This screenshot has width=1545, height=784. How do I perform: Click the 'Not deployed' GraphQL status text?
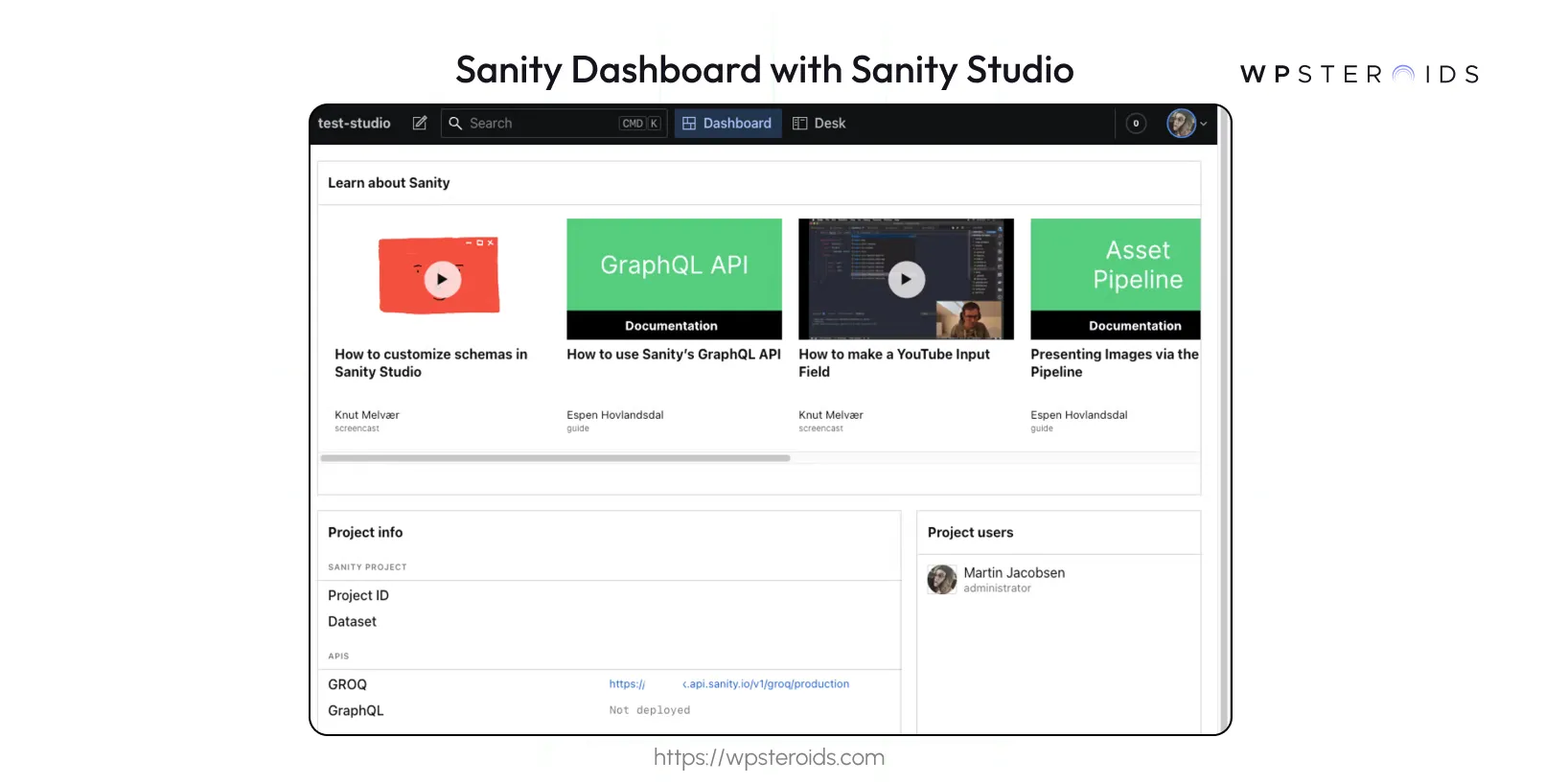[x=650, y=710]
